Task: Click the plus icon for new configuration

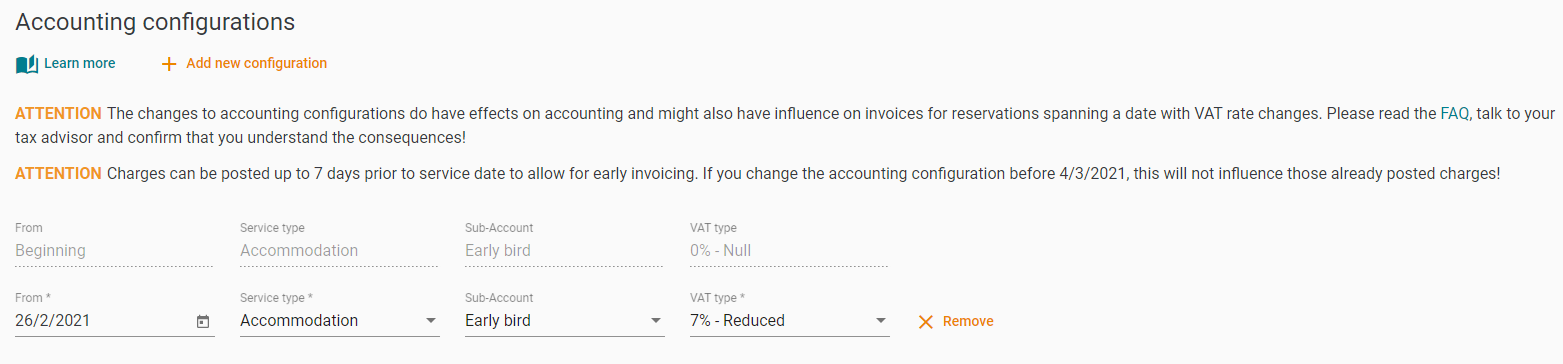Action: coord(169,64)
